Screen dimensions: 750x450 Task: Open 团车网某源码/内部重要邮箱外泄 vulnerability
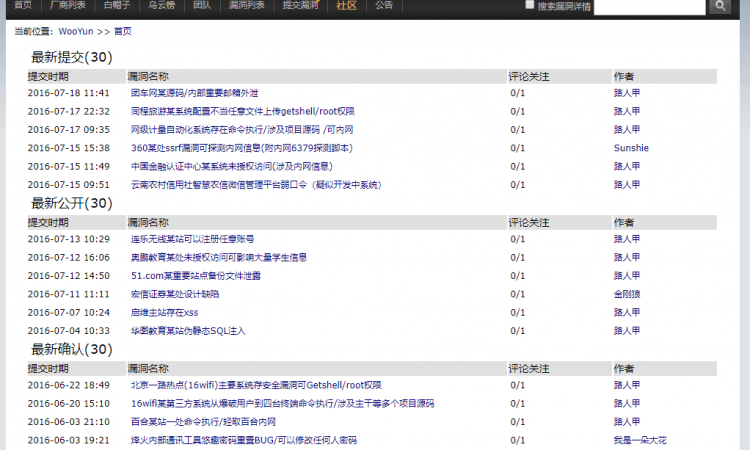click(194, 93)
